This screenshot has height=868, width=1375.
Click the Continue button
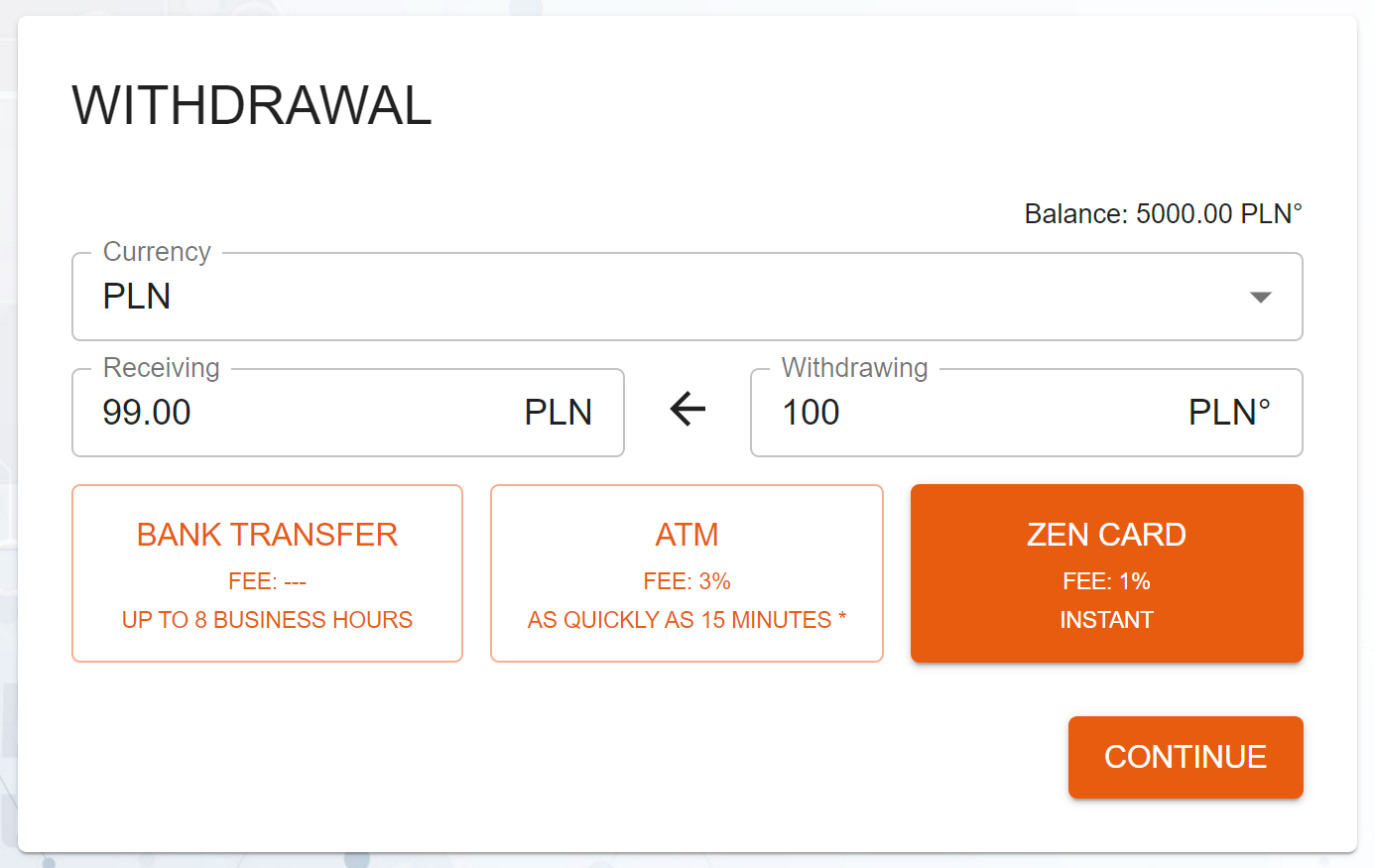click(x=1186, y=757)
